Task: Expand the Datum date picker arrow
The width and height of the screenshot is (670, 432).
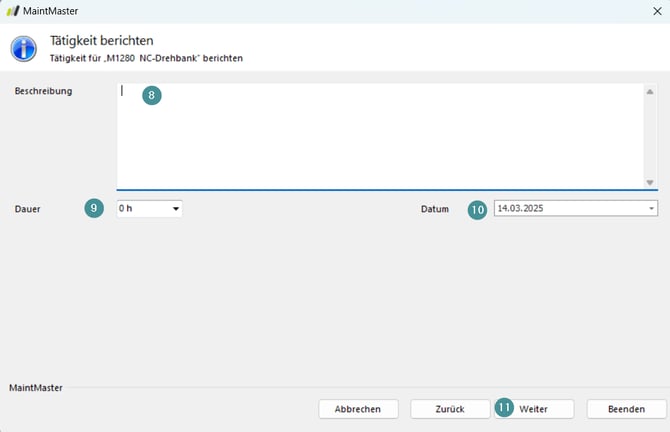Action: click(651, 209)
